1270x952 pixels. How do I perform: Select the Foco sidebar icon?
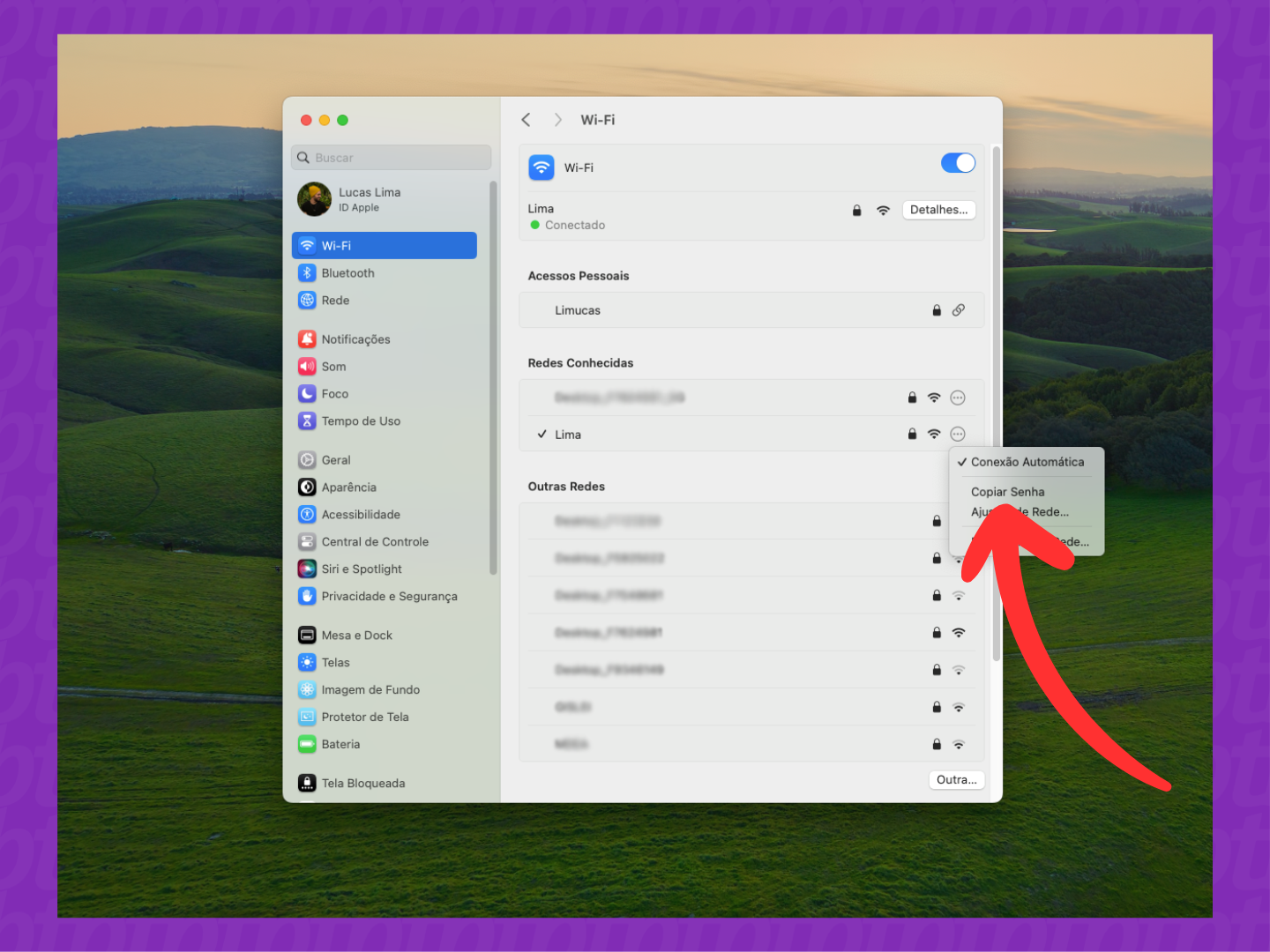pyautogui.click(x=307, y=393)
